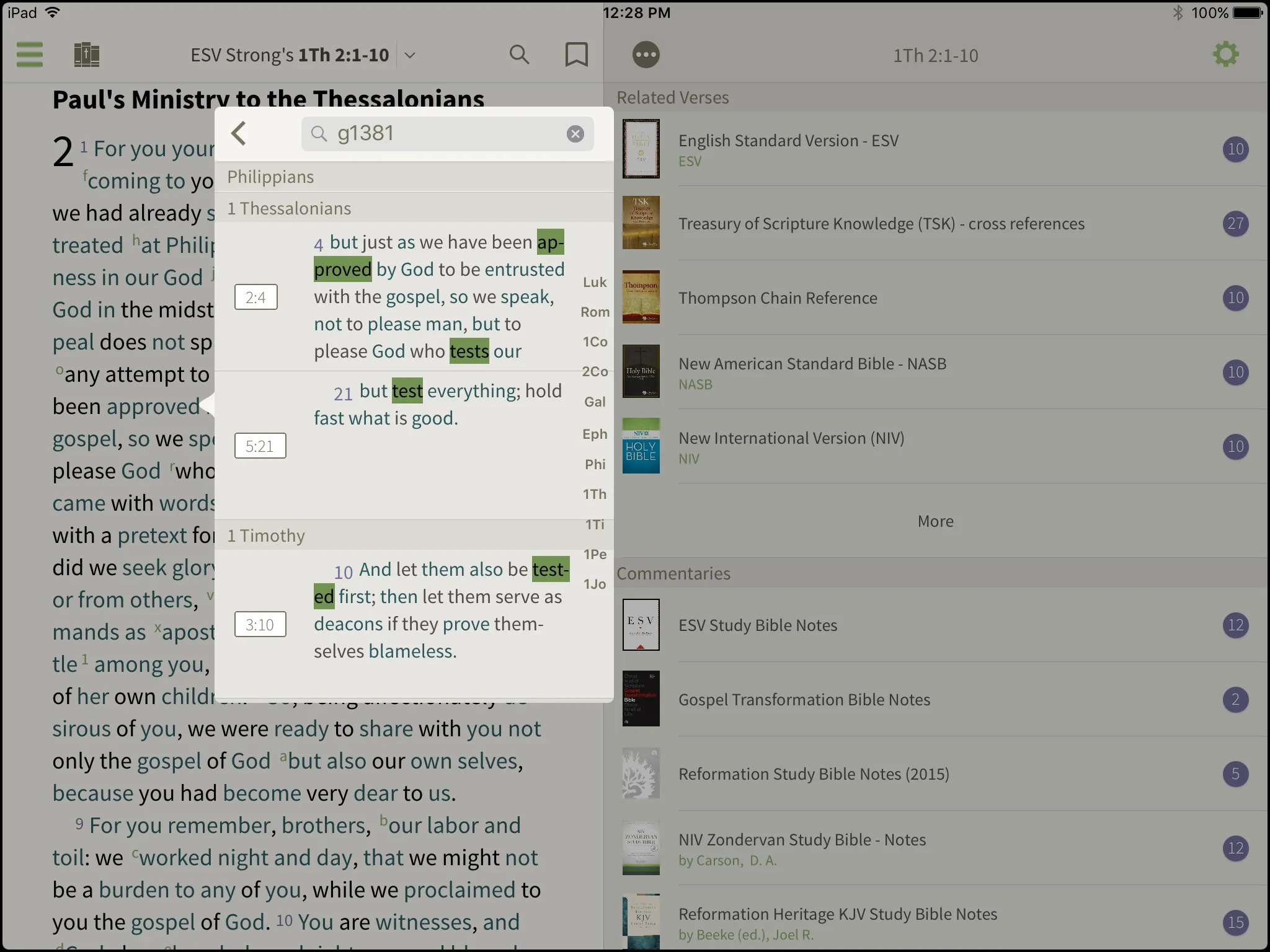
Task: Jump to Phi in the index
Action: pyautogui.click(x=595, y=464)
